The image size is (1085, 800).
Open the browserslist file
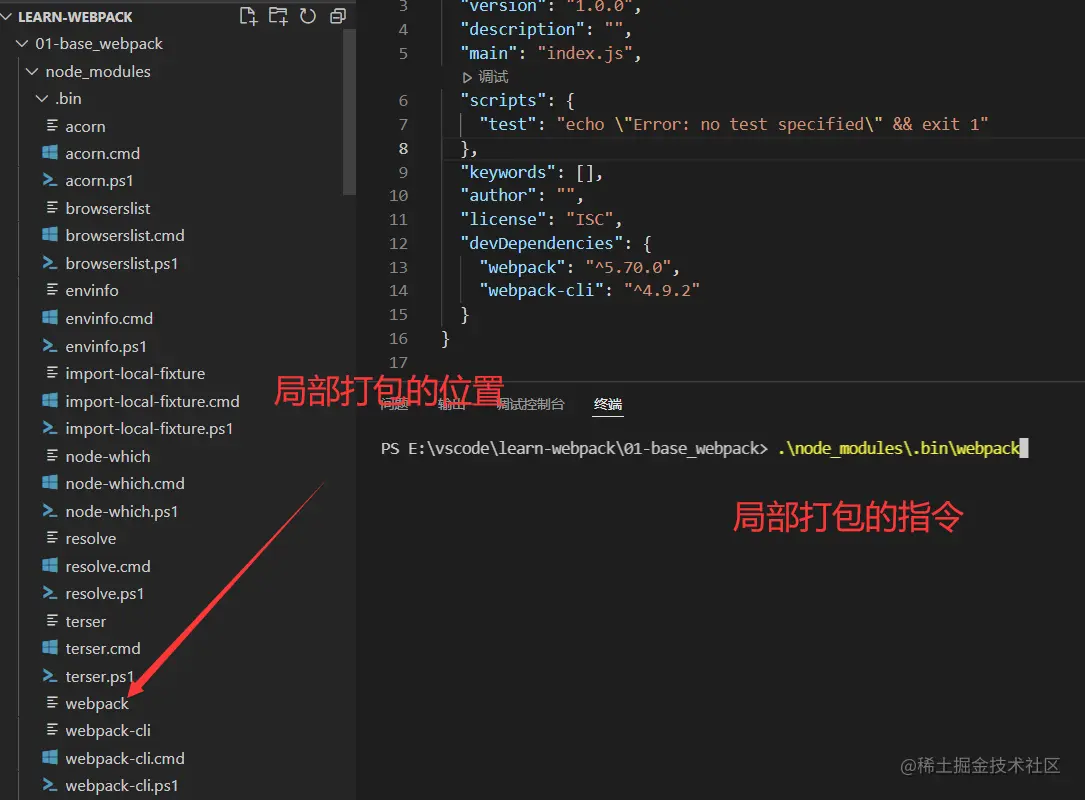[107, 208]
